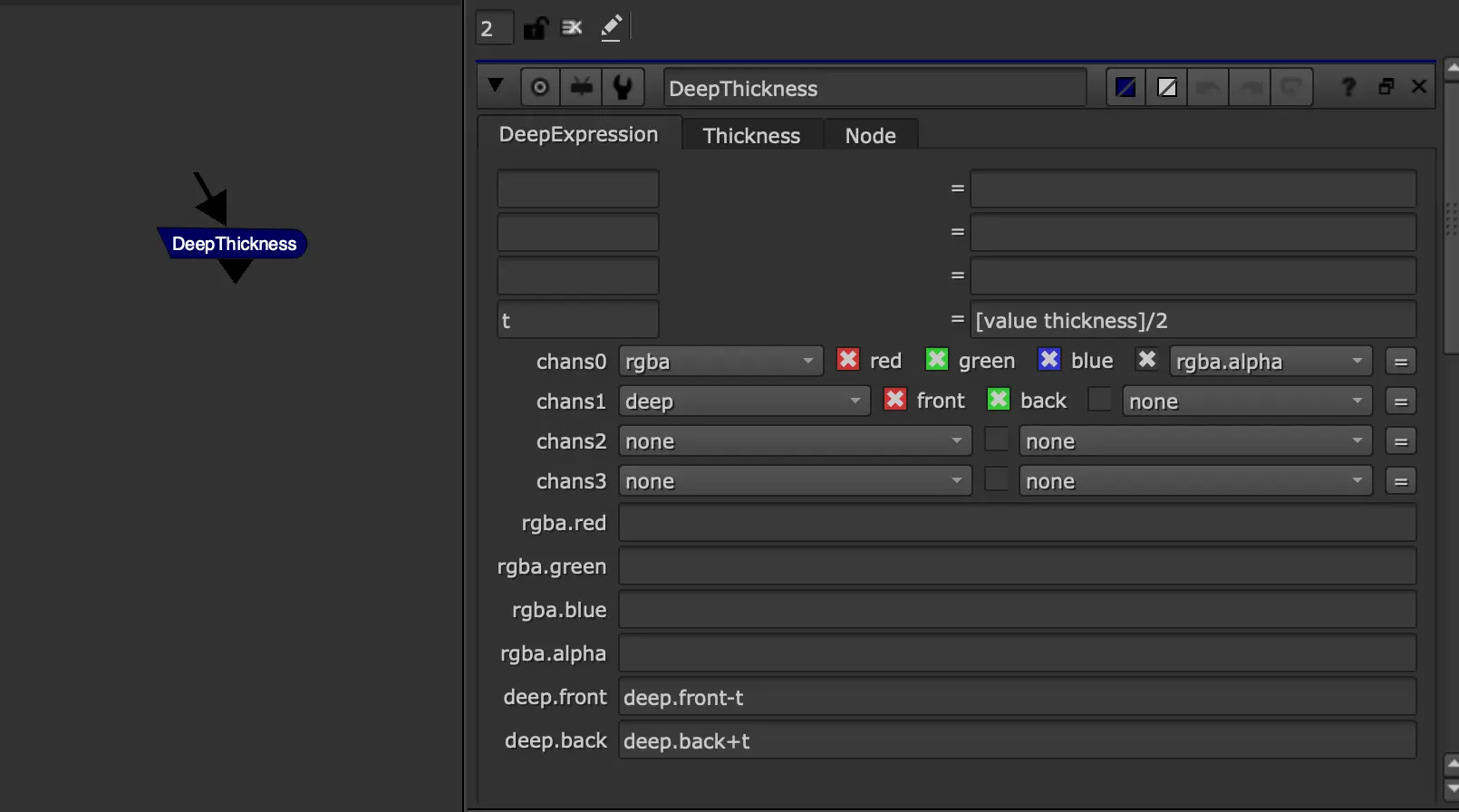Center the node in graph icon
The image size is (1459, 812).
tap(540, 88)
